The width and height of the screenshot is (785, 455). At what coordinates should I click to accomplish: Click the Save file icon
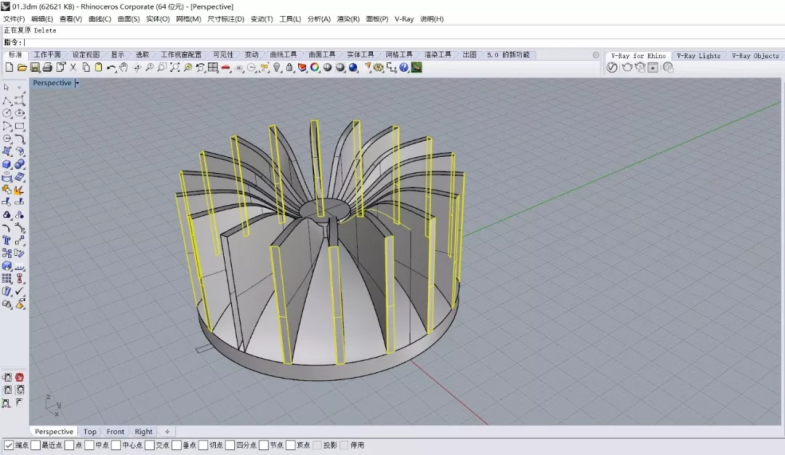coord(34,67)
